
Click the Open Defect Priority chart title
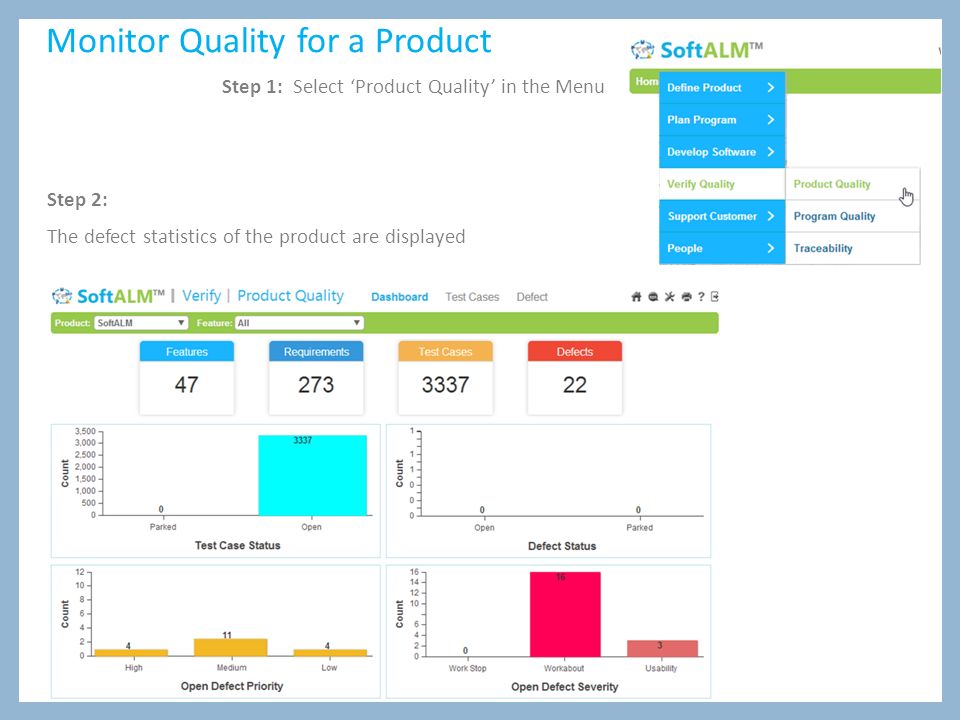coord(232,686)
